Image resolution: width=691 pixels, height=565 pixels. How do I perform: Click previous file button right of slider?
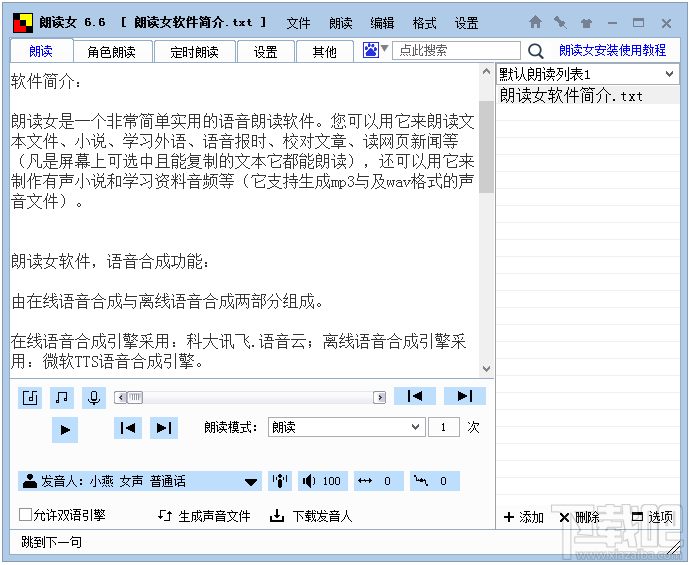pyautogui.click(x=415, y=396)
